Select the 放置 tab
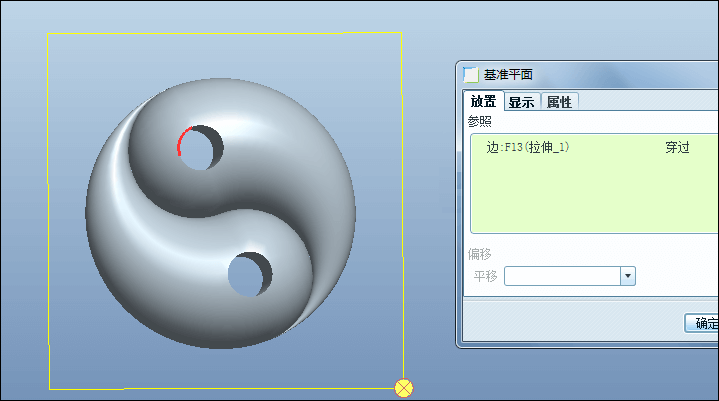 484,101
